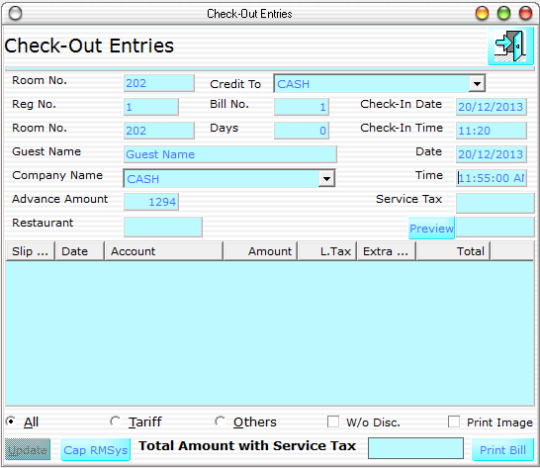540x468 pixels.
Task: Click the Date field below Check-In Time
Action: point(491,154)
